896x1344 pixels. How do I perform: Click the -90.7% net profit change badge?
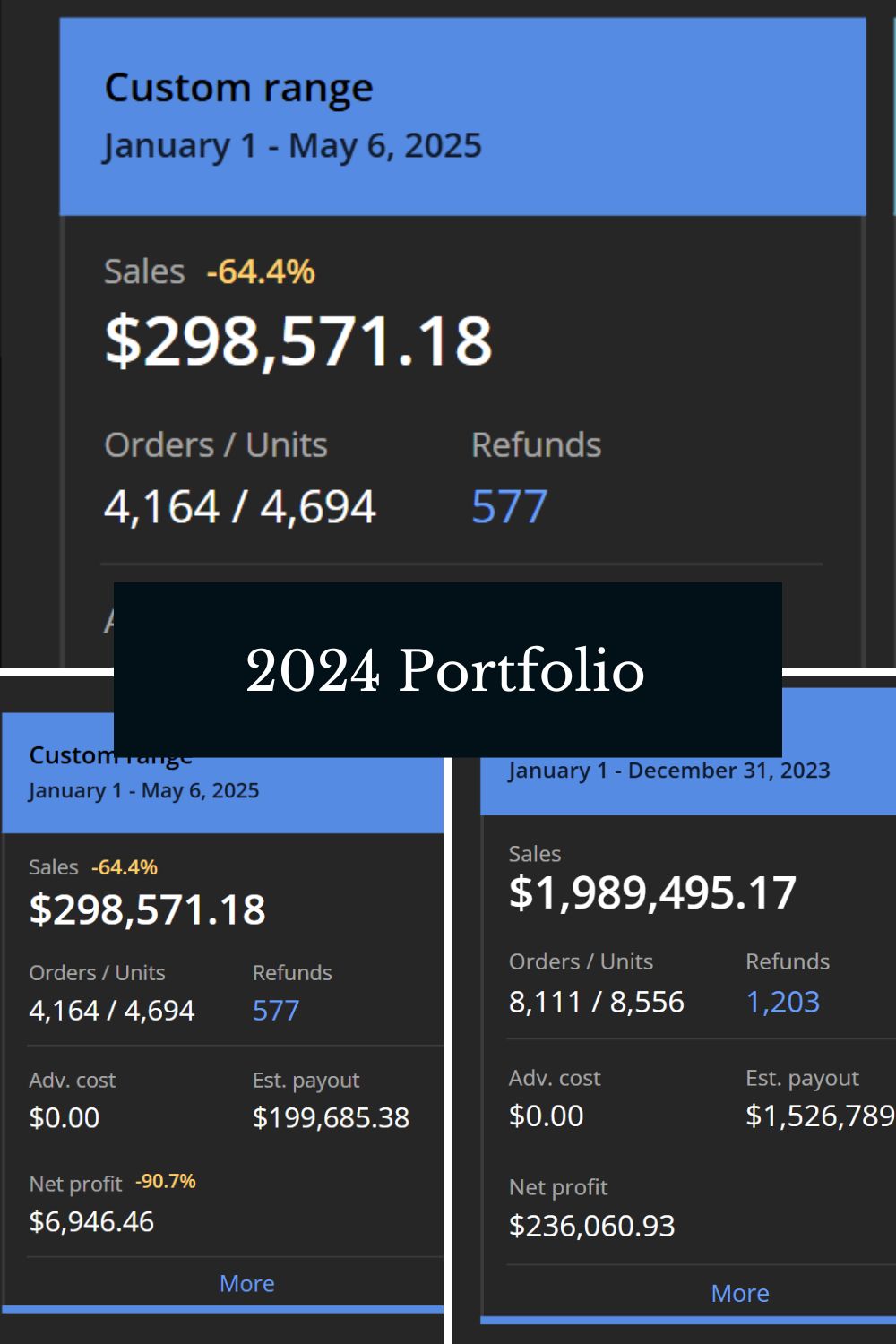[166, 1181]
